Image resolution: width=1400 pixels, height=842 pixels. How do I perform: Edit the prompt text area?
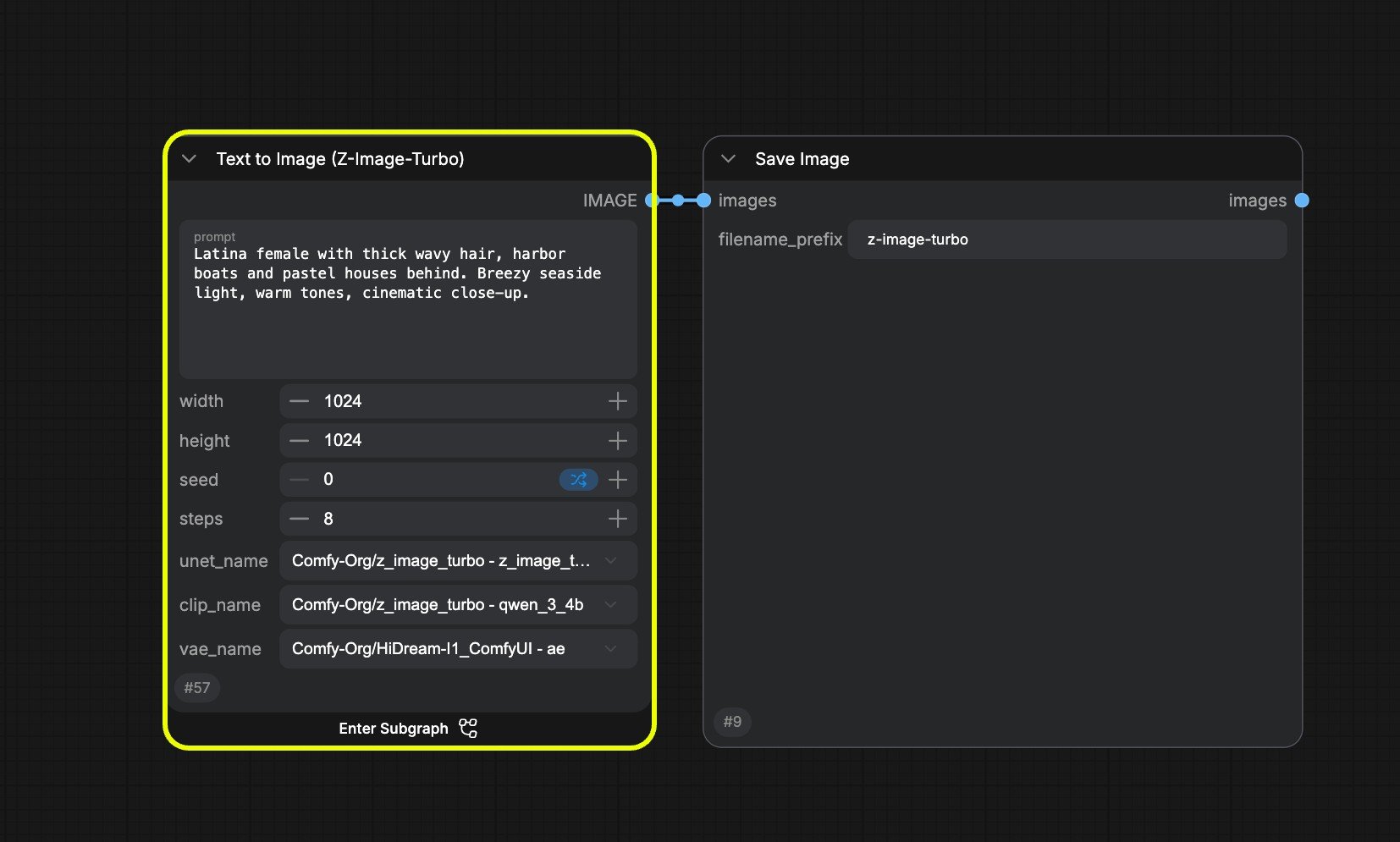pos(408,300)
